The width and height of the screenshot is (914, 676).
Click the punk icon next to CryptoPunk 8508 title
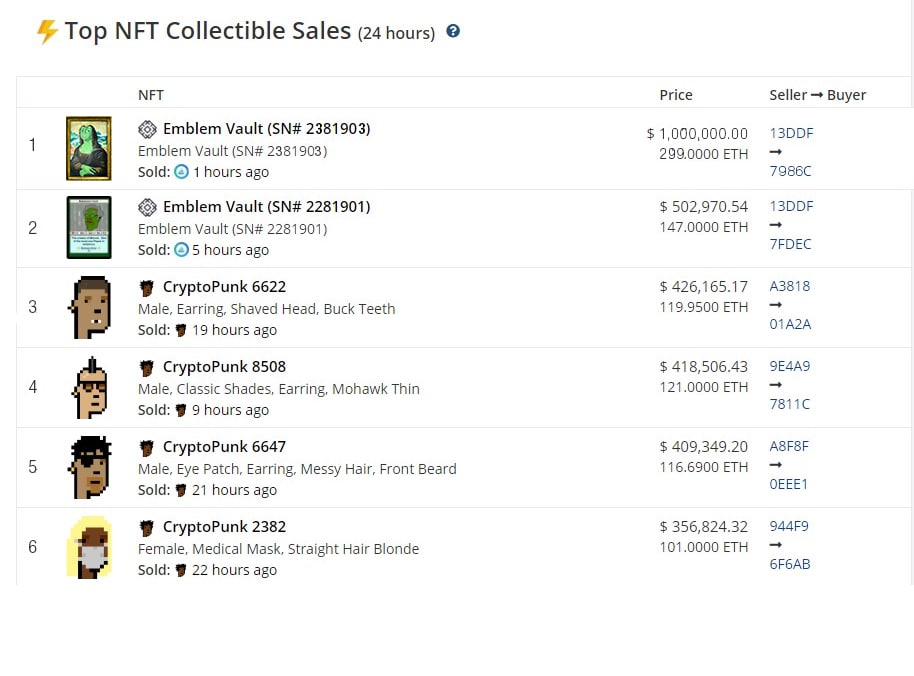pos(147,368)
